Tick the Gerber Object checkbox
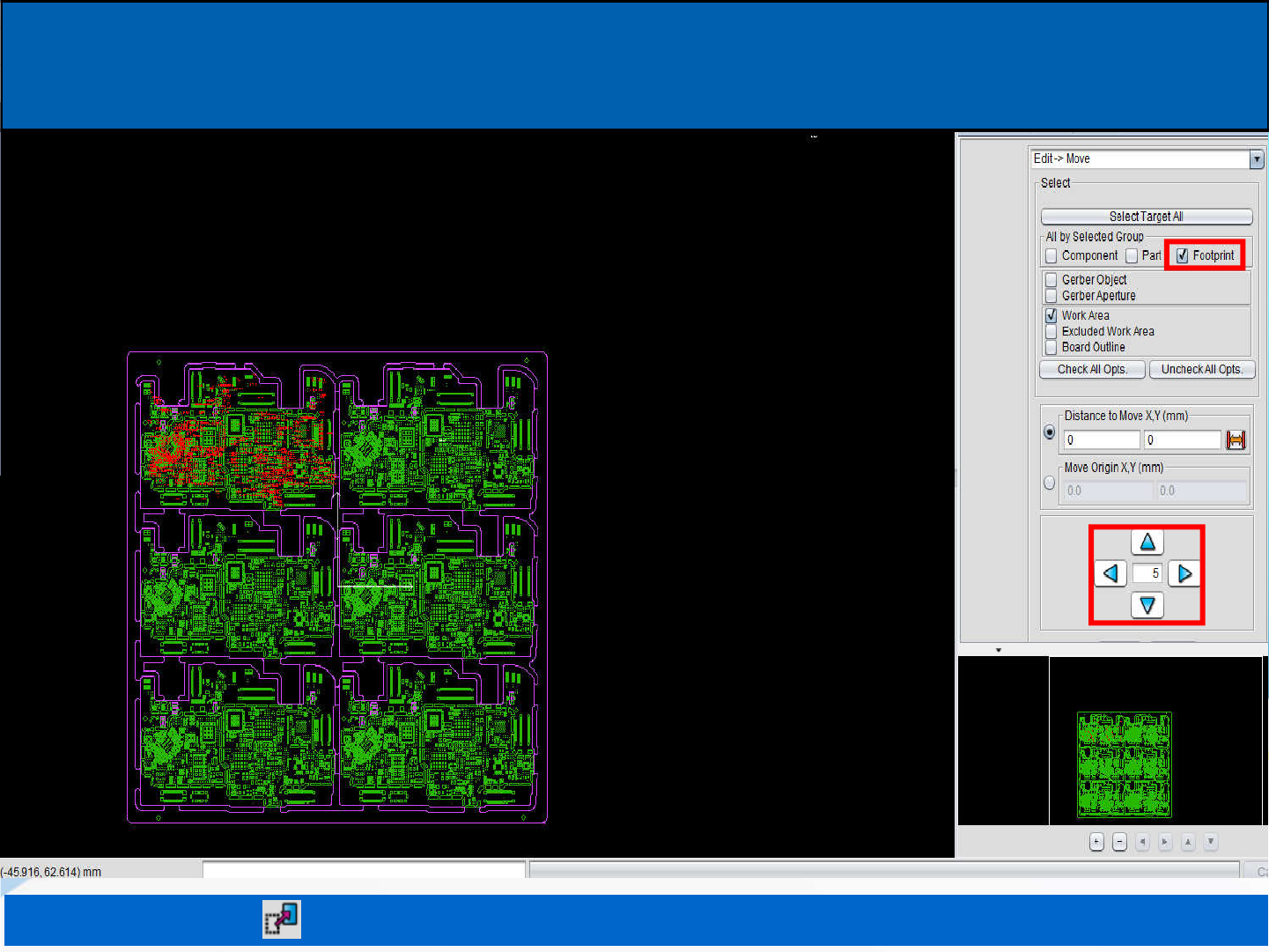 [x=1051, y=280]
